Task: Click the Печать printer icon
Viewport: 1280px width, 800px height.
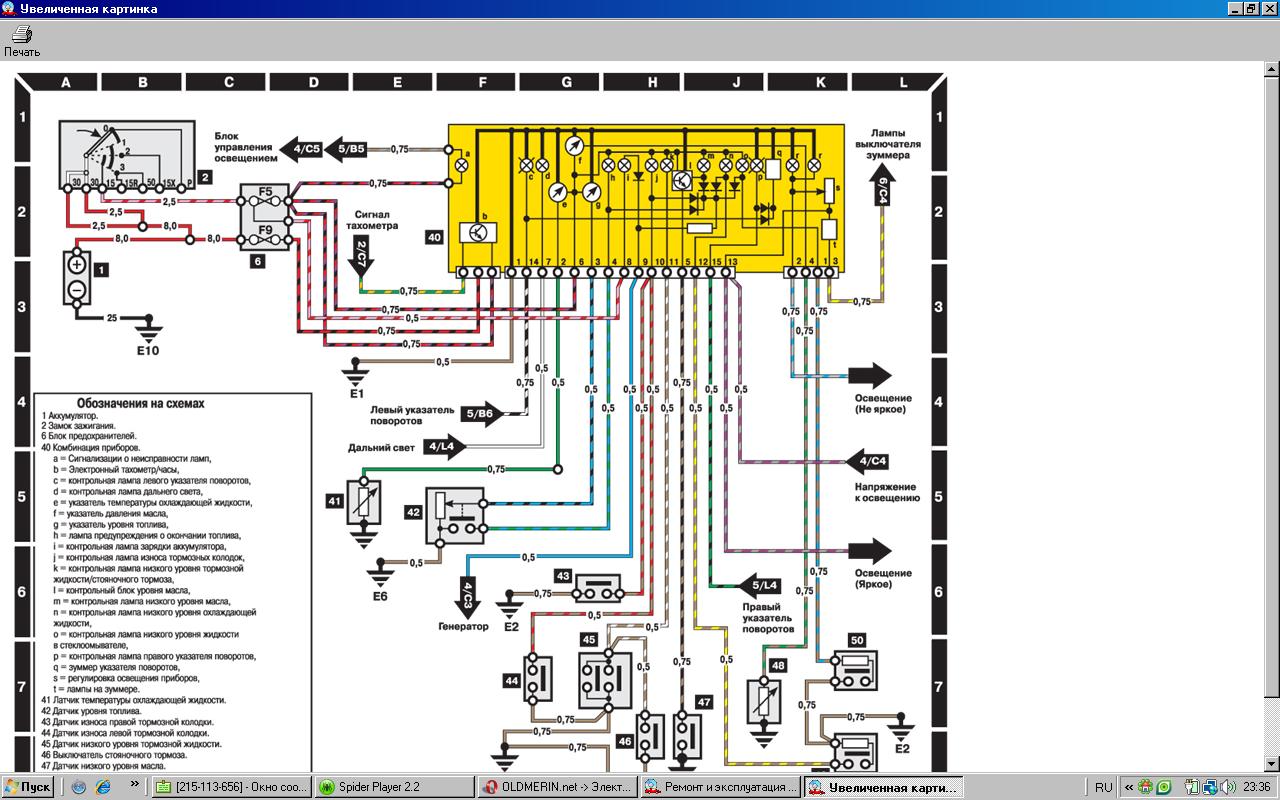Action: 21,35
